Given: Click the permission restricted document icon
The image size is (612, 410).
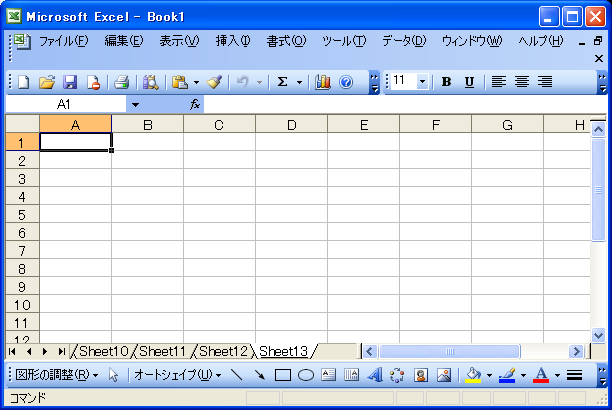Looking at the screenshot, I should point(93,82).
